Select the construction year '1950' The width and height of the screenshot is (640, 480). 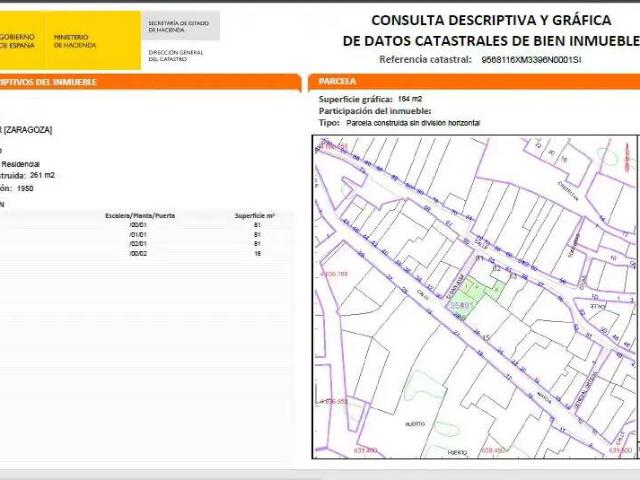[x=25, y=189]
